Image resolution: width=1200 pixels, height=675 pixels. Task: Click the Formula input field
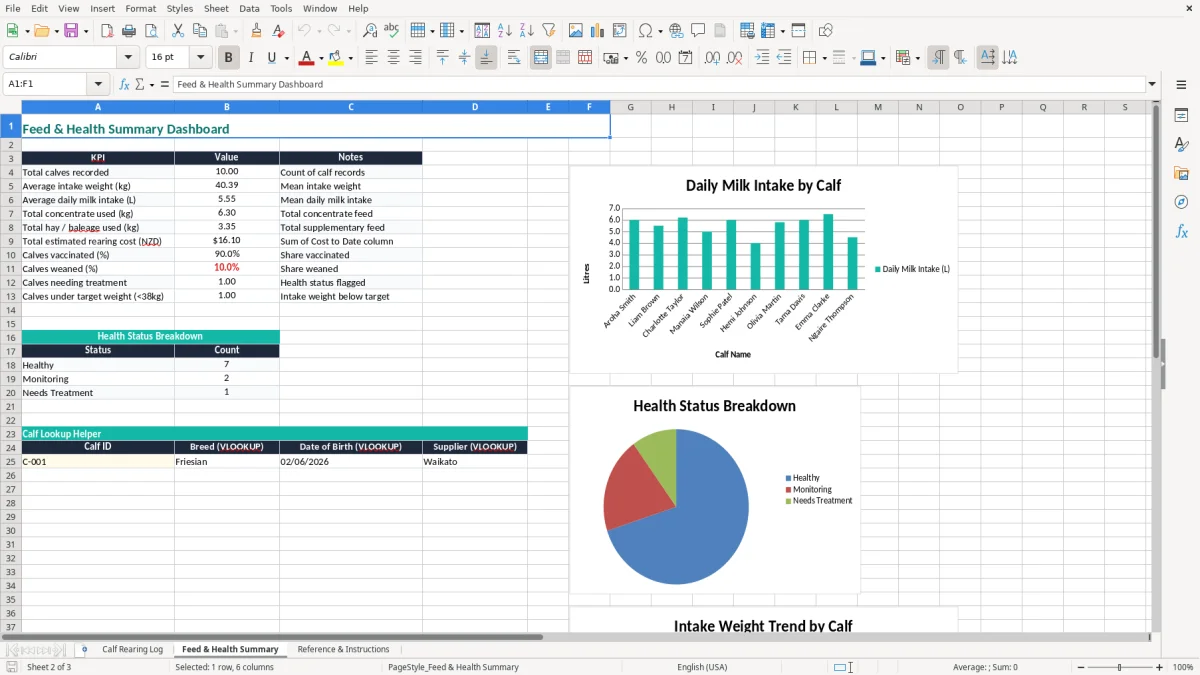tap(658, 84)
